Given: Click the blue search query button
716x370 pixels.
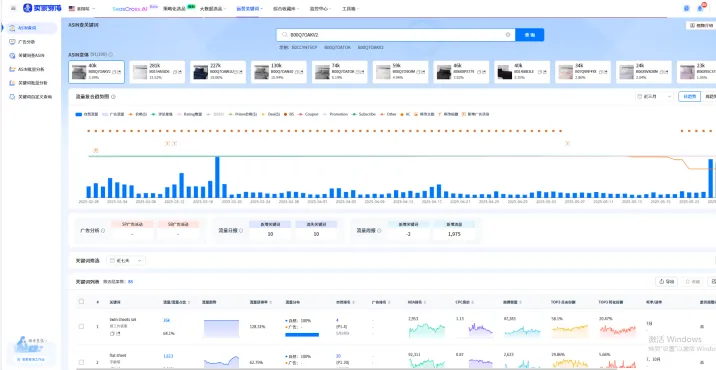Looking at the screenshot, I should [x=530, y=35].
